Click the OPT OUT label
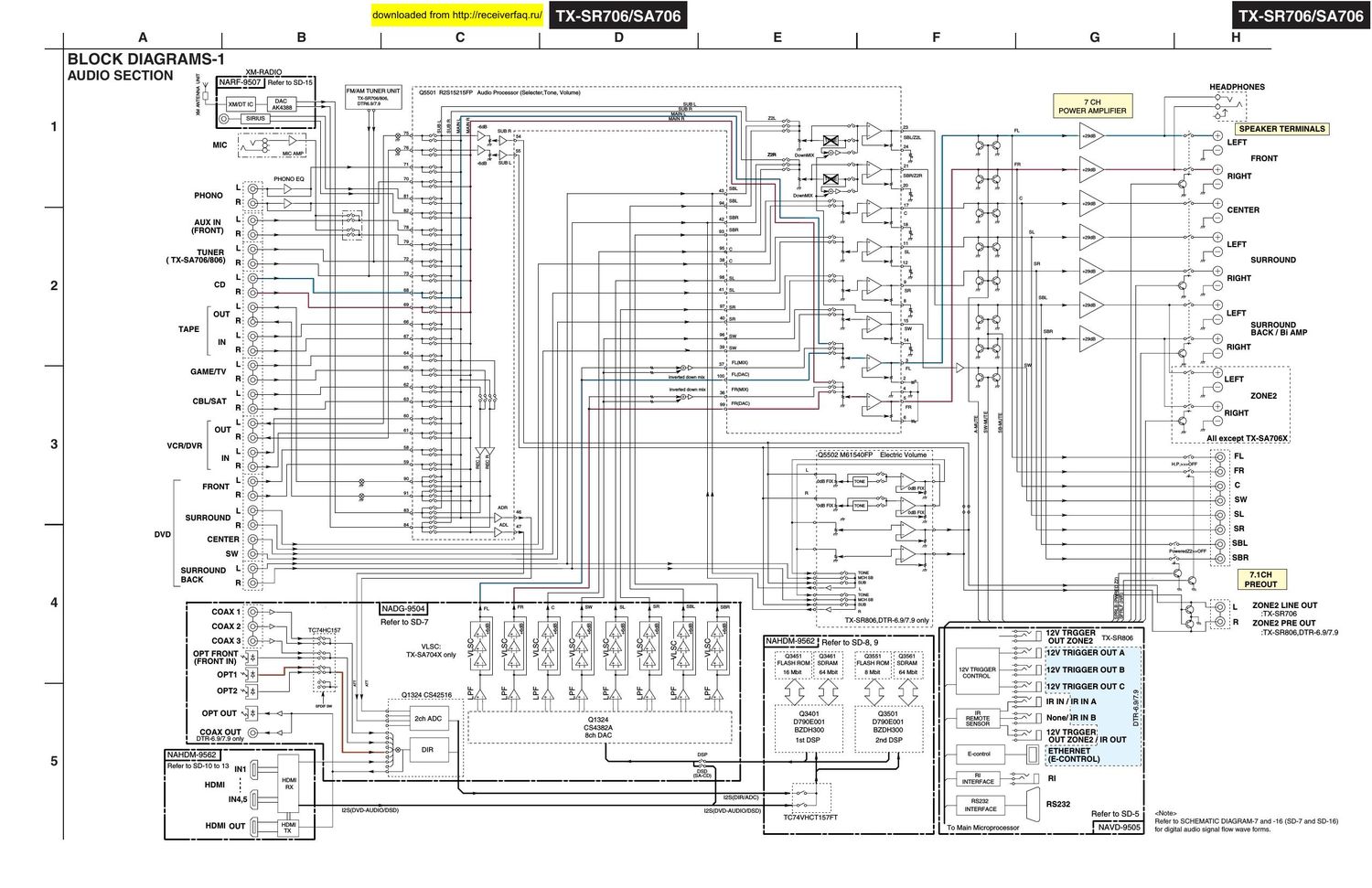This screenshot has height=888, width=1372. (x=220, y=713)
